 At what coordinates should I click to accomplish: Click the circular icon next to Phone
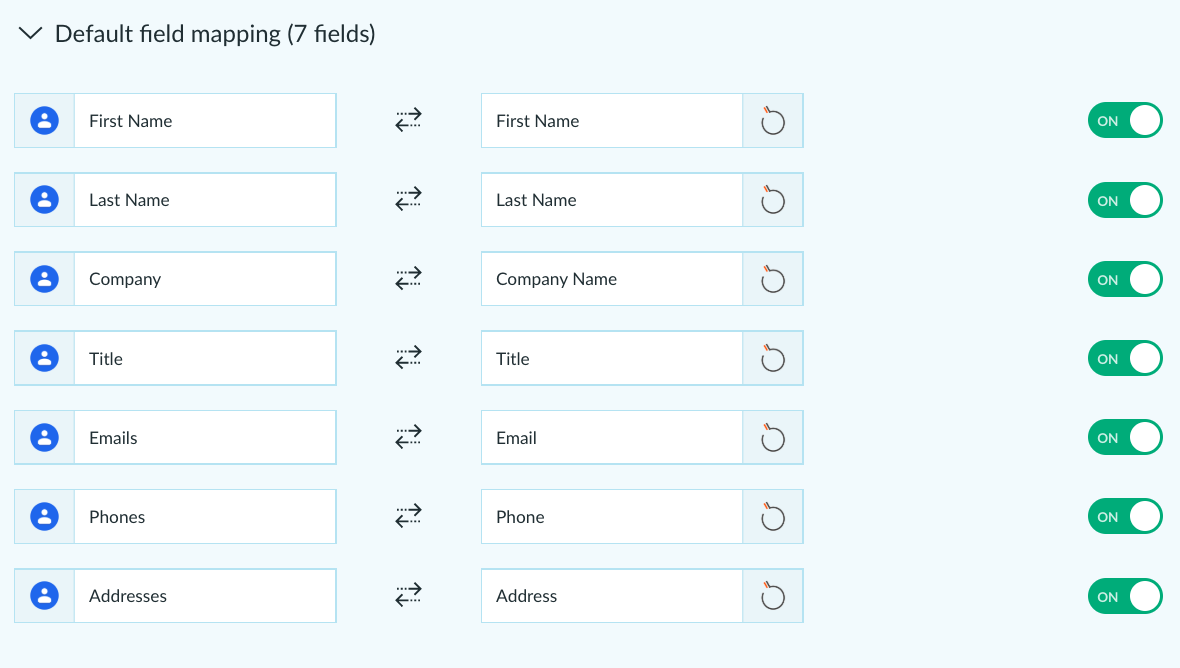[772, 517]
